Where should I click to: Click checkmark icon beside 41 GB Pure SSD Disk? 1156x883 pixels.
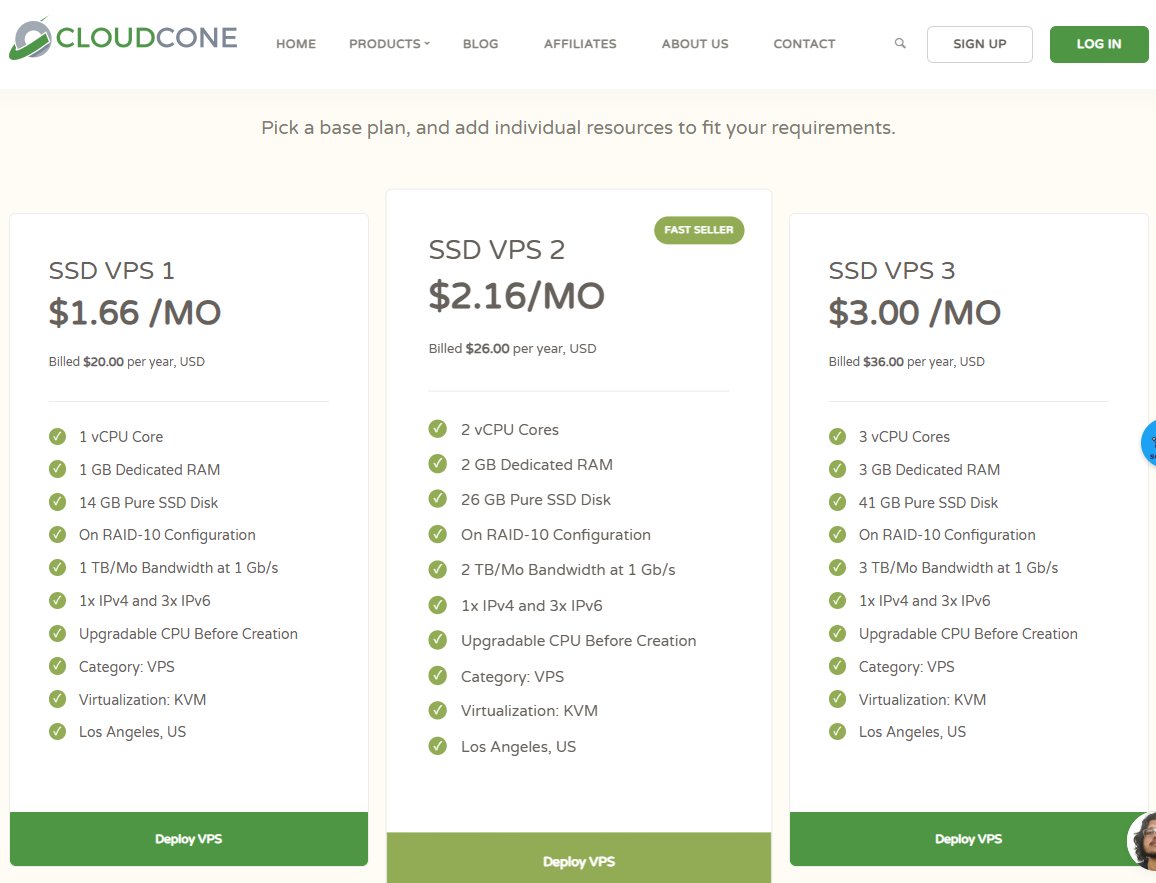coord(838,502)
